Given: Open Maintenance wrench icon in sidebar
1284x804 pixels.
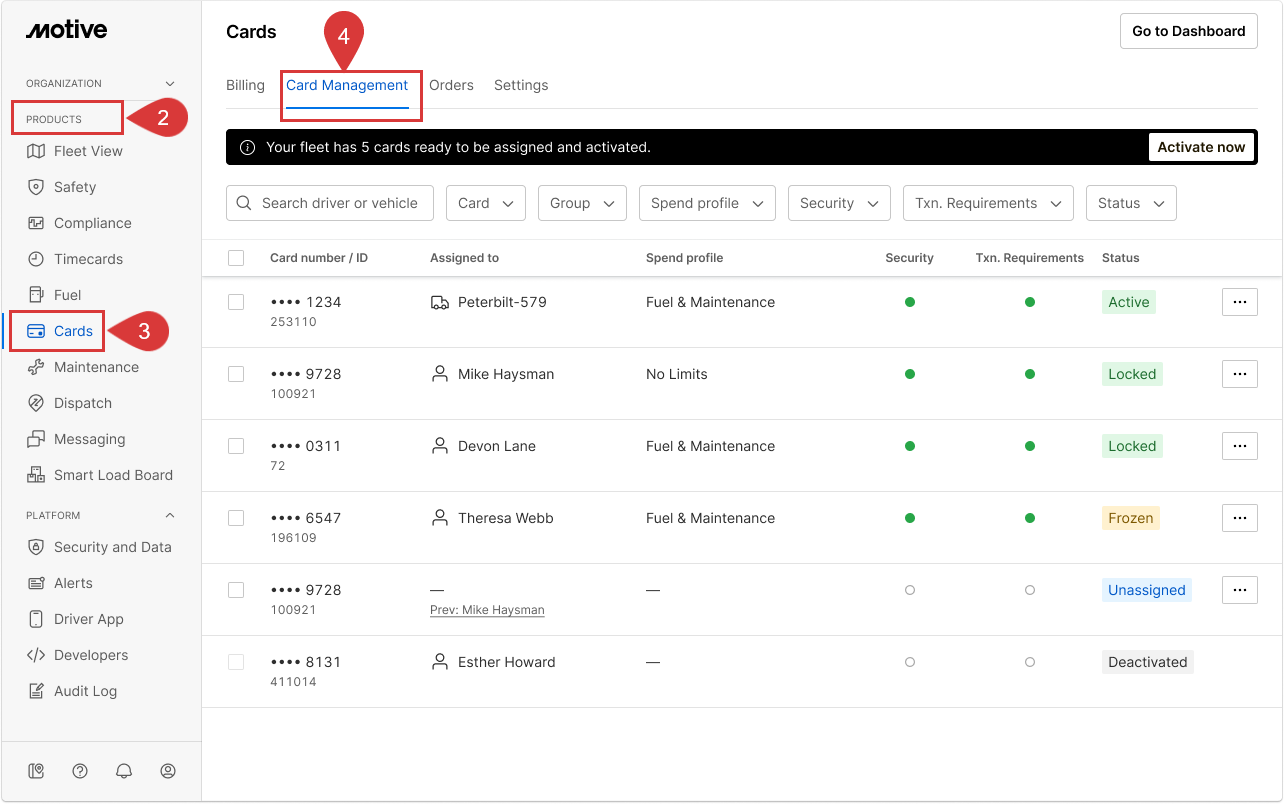Looking at the screenshot, I should pos(36,367).
